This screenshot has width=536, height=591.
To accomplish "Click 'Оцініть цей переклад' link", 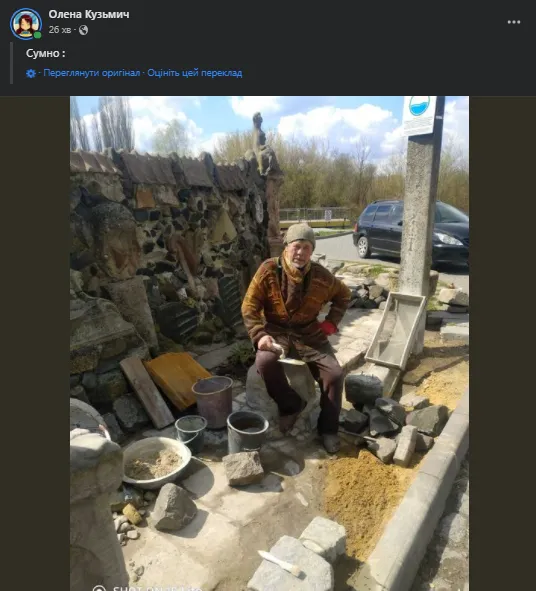I will point(194,73).
